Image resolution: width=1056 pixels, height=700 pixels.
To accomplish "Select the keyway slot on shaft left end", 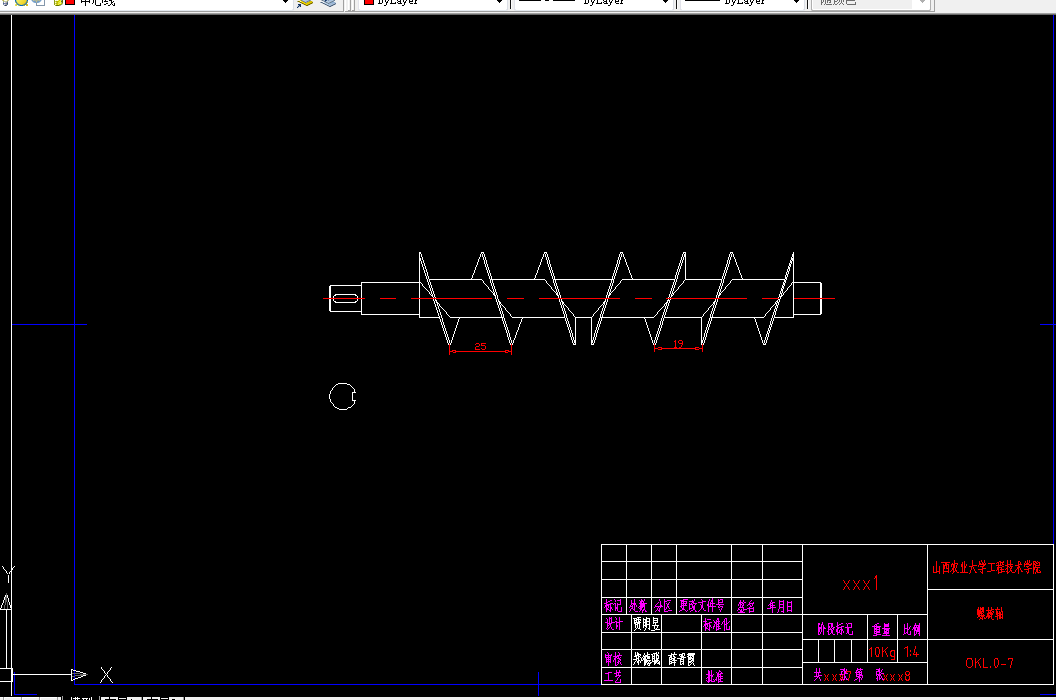I will click(345, 298).
